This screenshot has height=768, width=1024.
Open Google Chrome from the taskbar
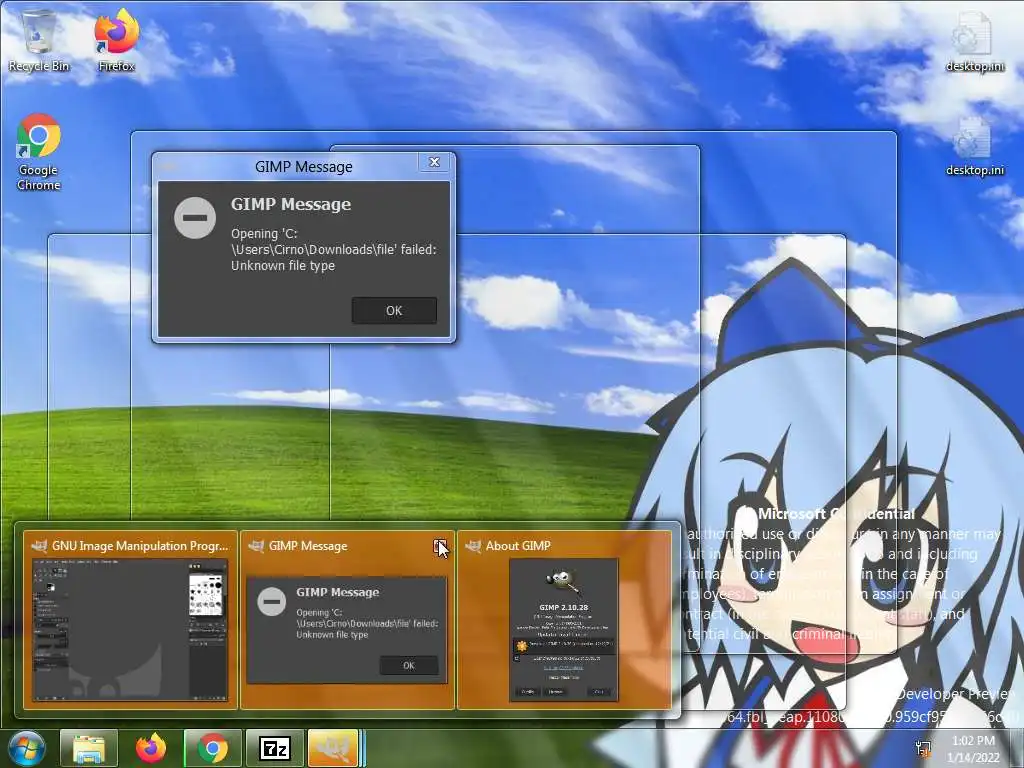click(213, 748)
